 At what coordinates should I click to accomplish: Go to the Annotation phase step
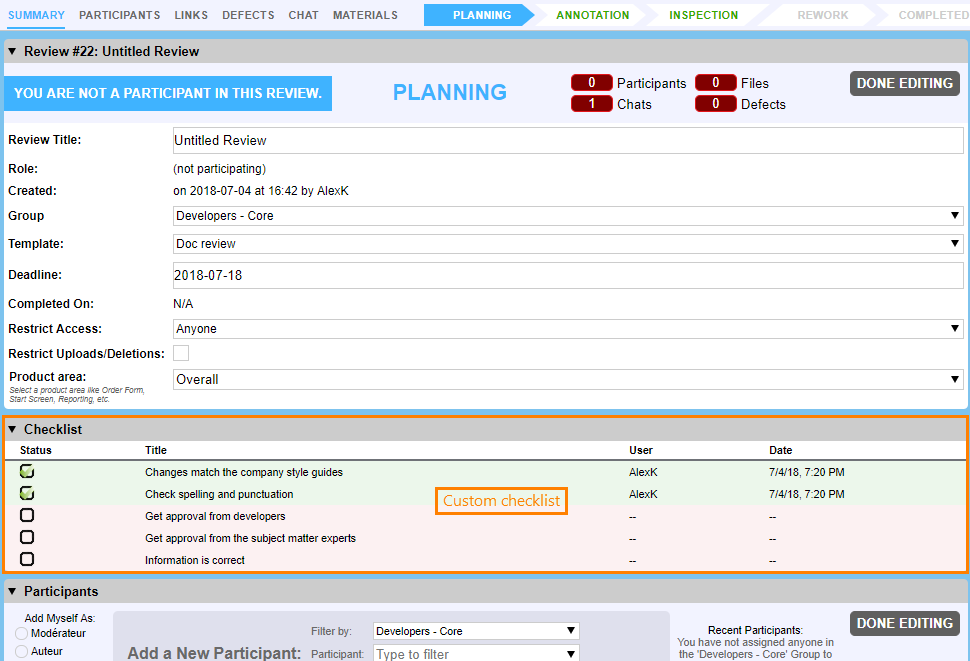592,15
